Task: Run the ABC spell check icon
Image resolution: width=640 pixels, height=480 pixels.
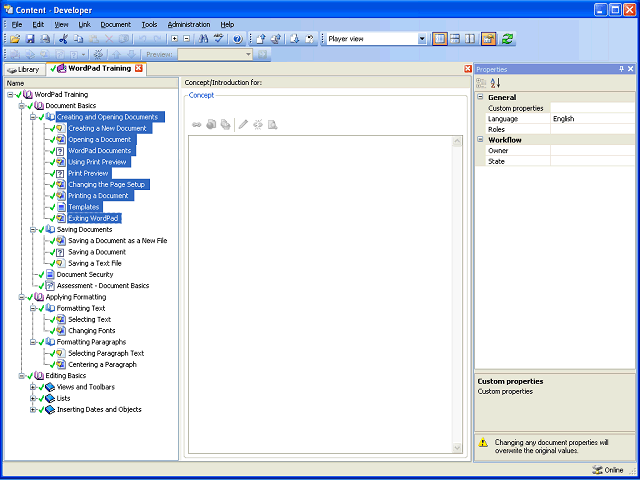Action: pyautogui.click(x=219, y=39)
